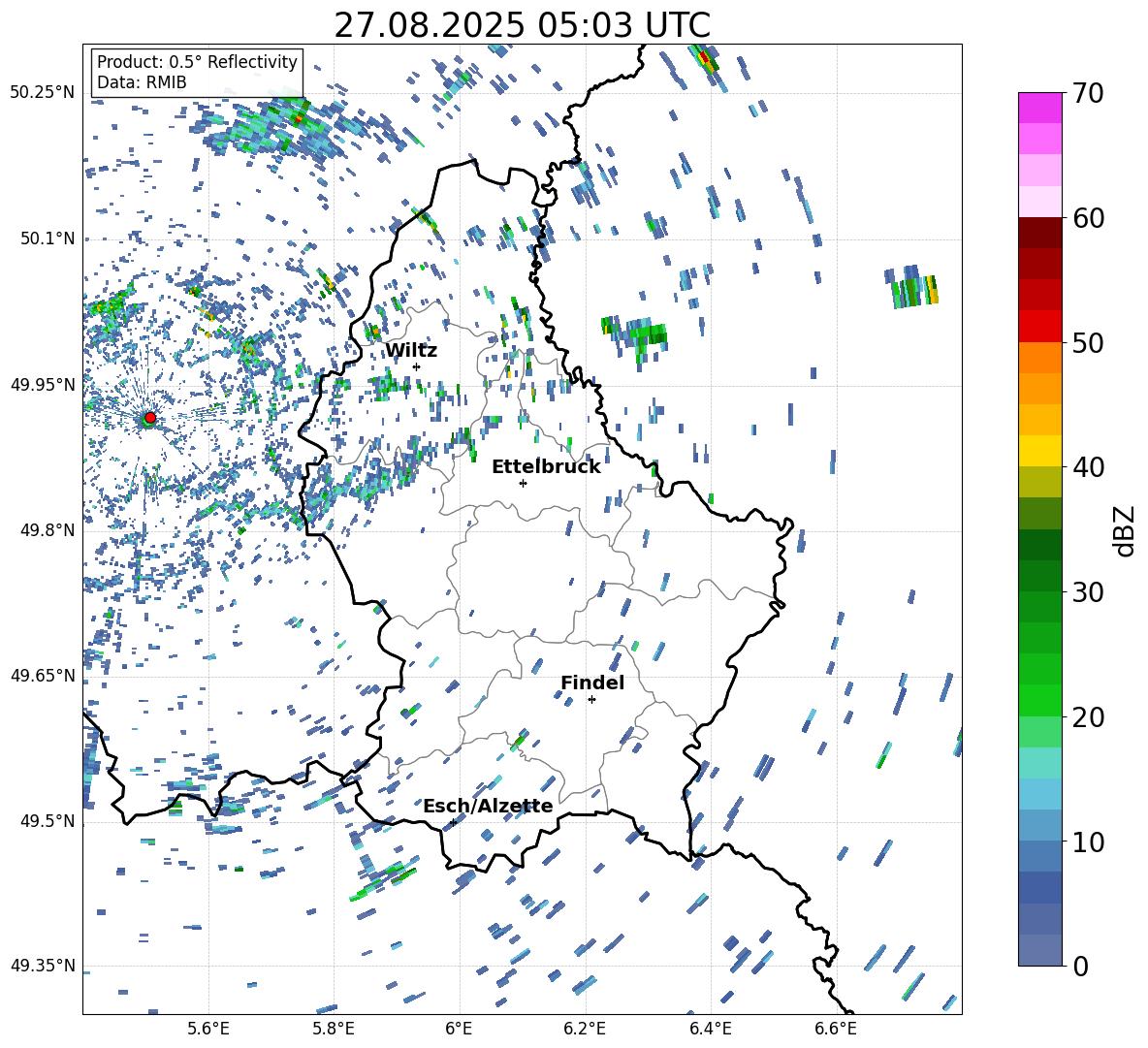This screenshot has width=1148, height=1048.
Task: Click the 5.6°E longitude label
Action: pyautogui.click(x=208, y=1029)
